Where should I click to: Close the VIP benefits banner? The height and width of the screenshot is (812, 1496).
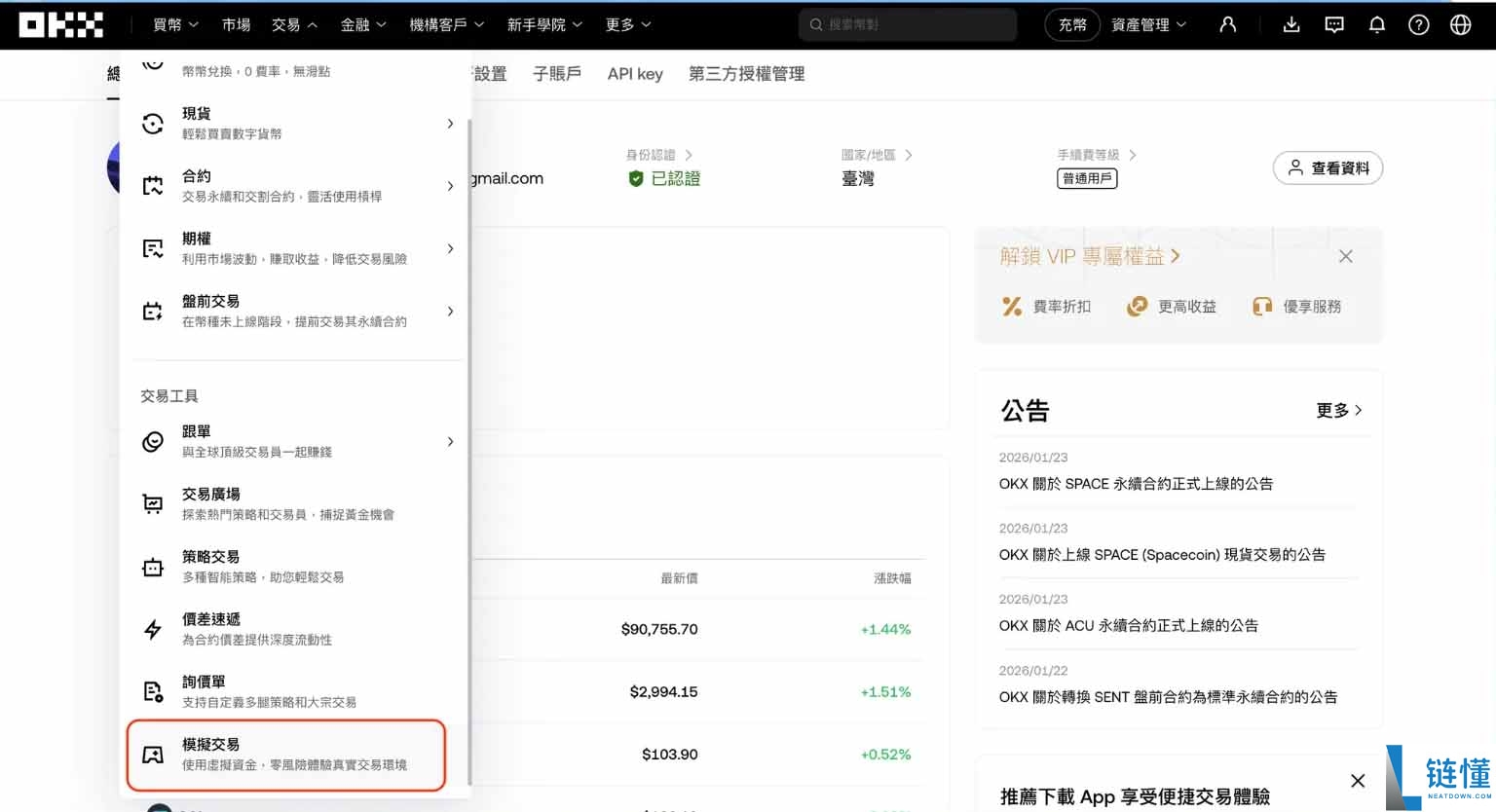1346,256
